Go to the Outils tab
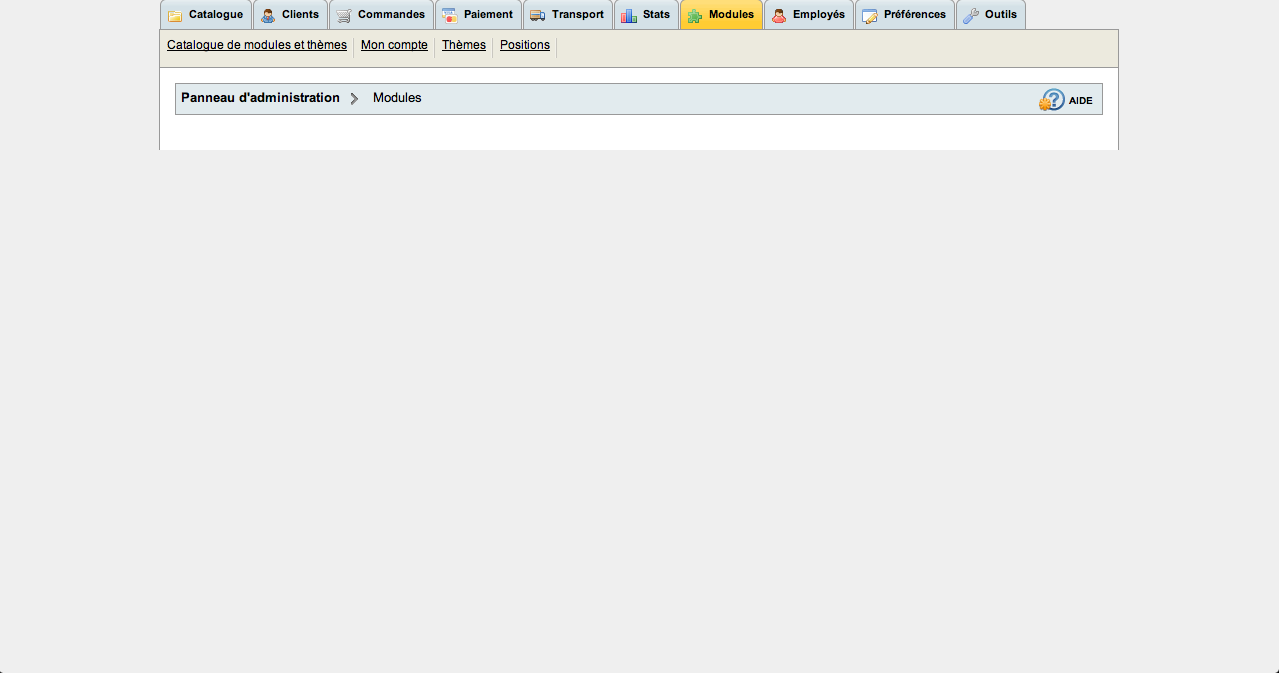The height and width of the screenshot is (673, 1279). click(990, 15)
